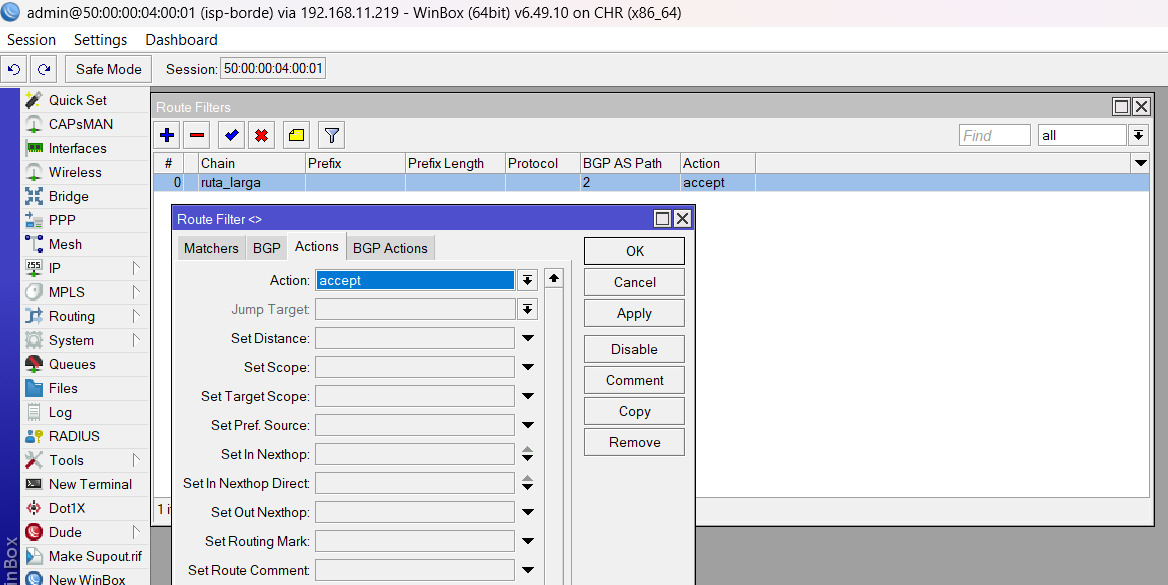Switch to the Matchers tab
This screenshot has width=1168, height=585.
pos(211,248)
